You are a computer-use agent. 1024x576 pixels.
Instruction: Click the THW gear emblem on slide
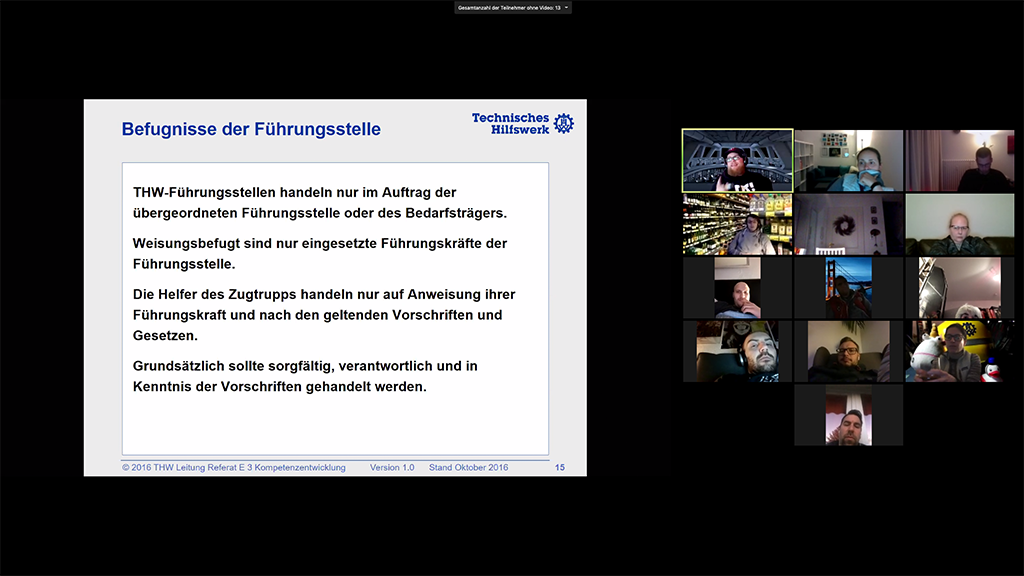click(564, 123)
